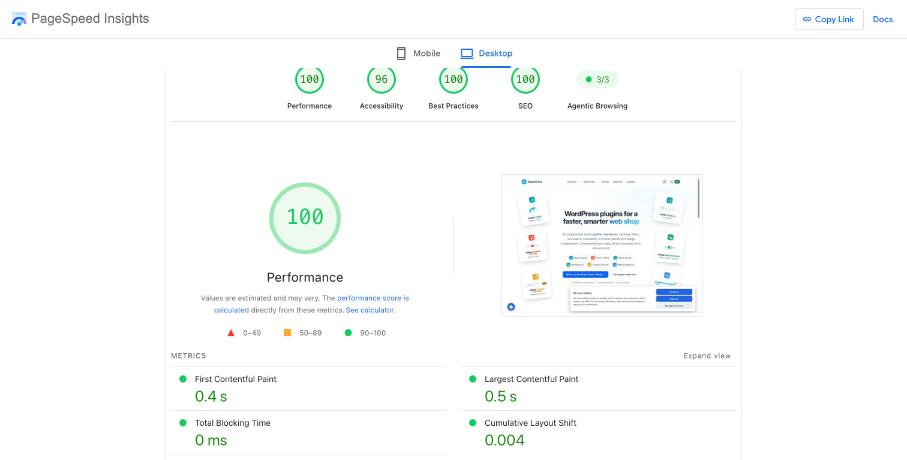Click the orange square 50–89 legend icon

click(x=287, y=333)
